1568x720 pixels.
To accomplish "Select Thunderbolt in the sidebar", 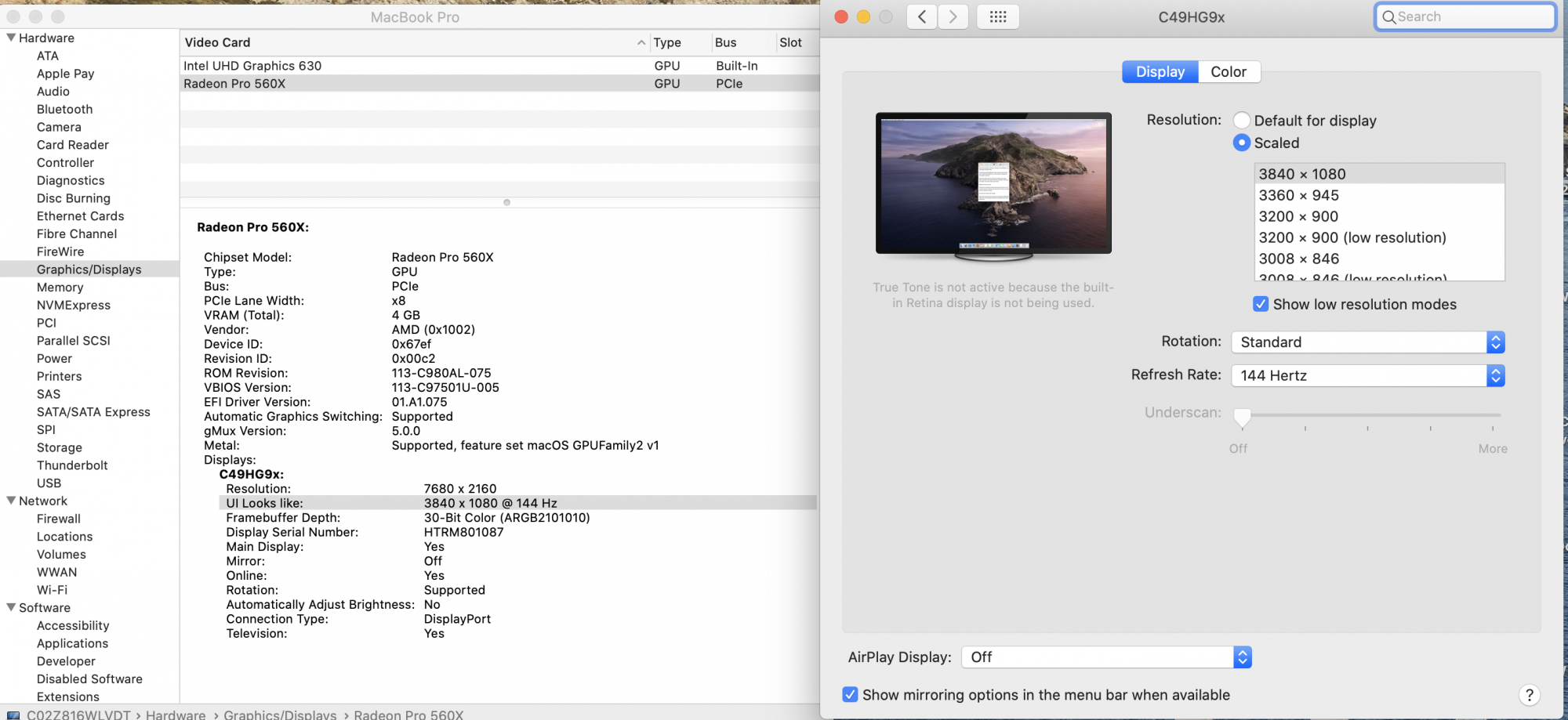I will pos(72,465).
